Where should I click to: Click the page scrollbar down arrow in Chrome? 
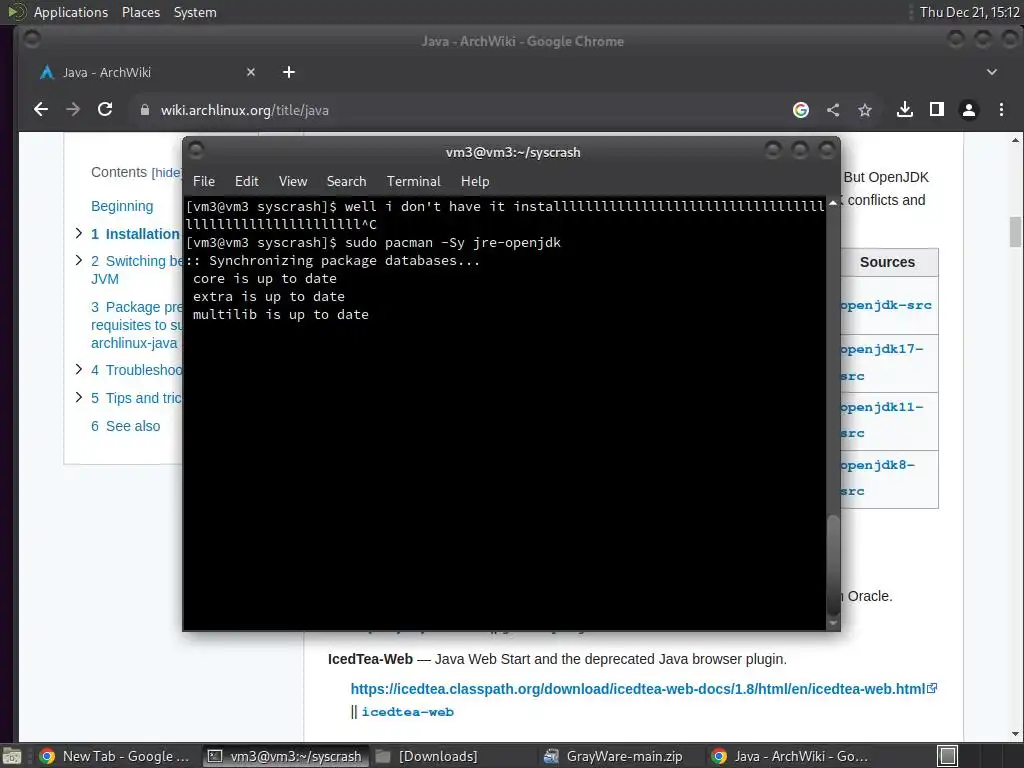pos(1015,735)
